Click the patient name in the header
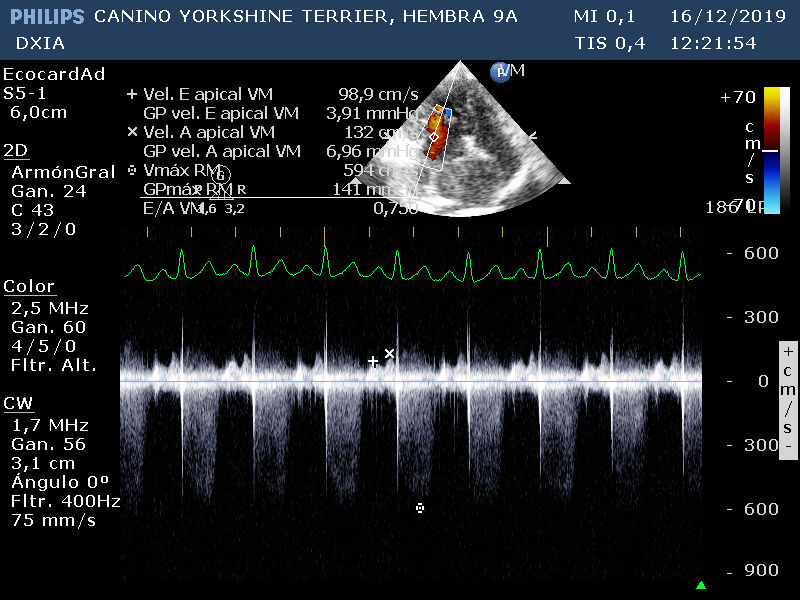The image size is (800, 600). pyautogui.click(x=306, y=17)
